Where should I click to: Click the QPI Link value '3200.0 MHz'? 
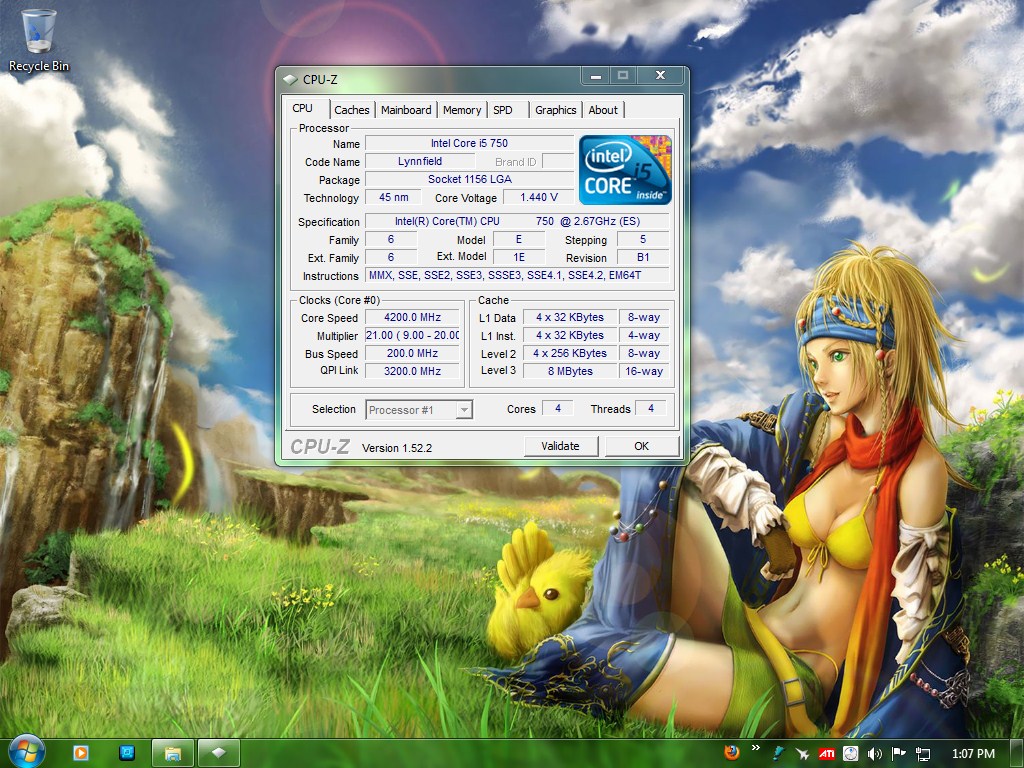[x=412, y=371]
